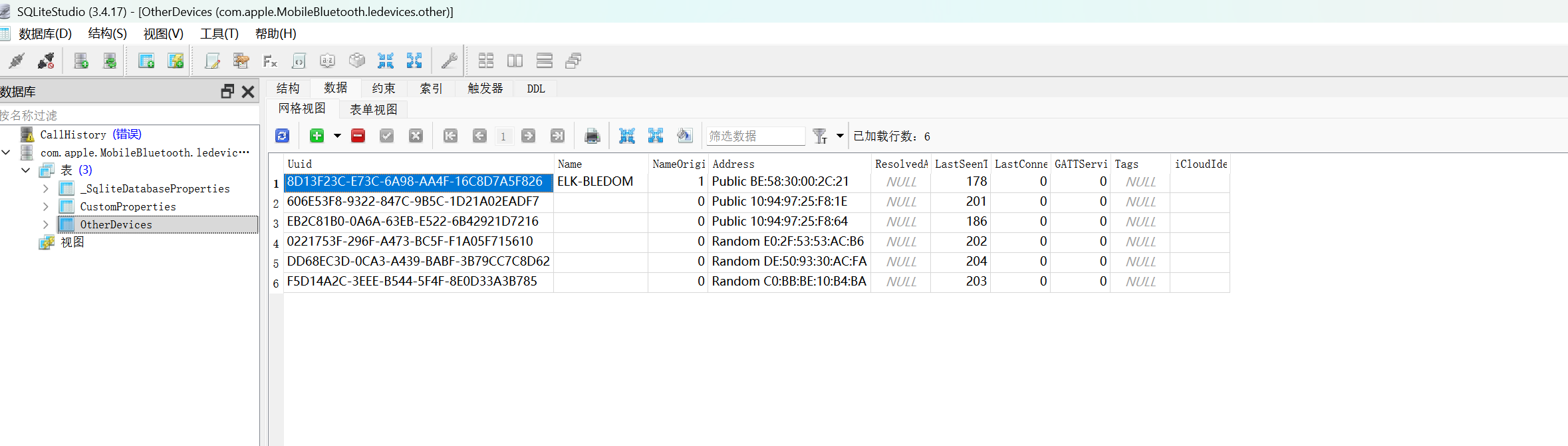Open DDL history icon in toolbar
1568x446 pixels.
(241, 61)
